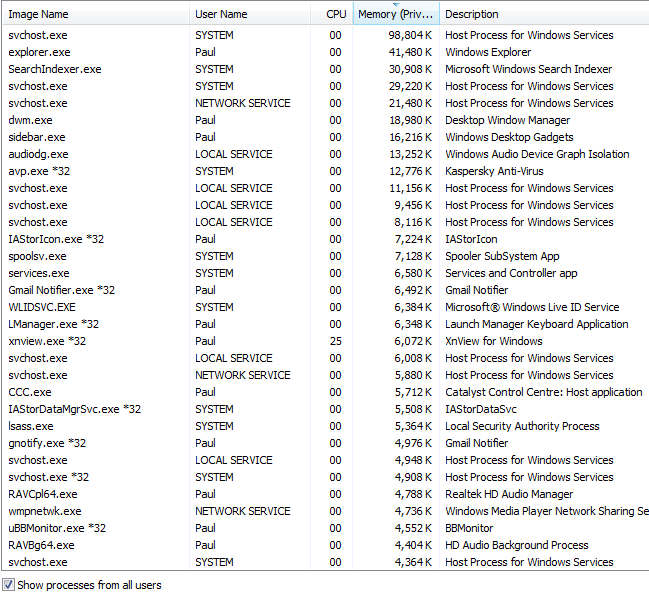
Task: Click the Memory (Private) column header
Action: [396, 14]
